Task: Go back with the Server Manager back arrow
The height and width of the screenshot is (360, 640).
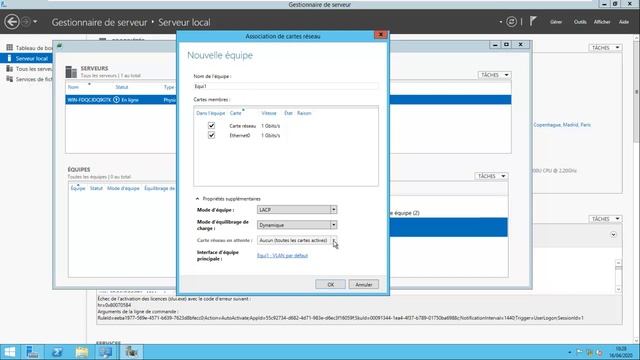Action: (12, 22)
